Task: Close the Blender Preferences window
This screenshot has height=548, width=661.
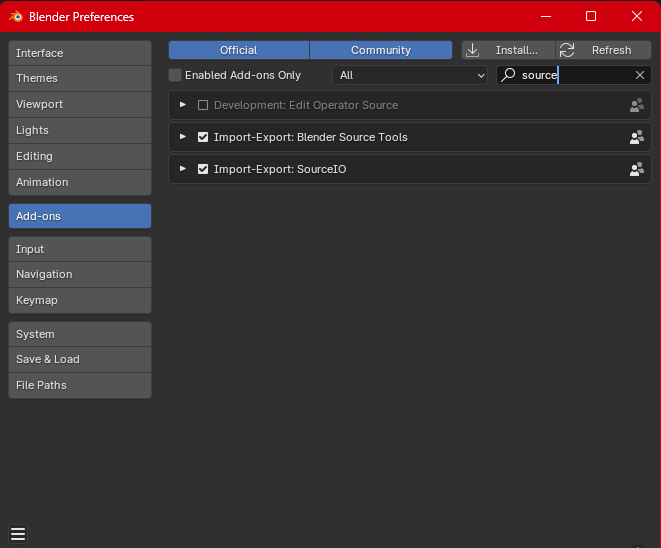Action: pyautogui.click(x=637, y=16)
